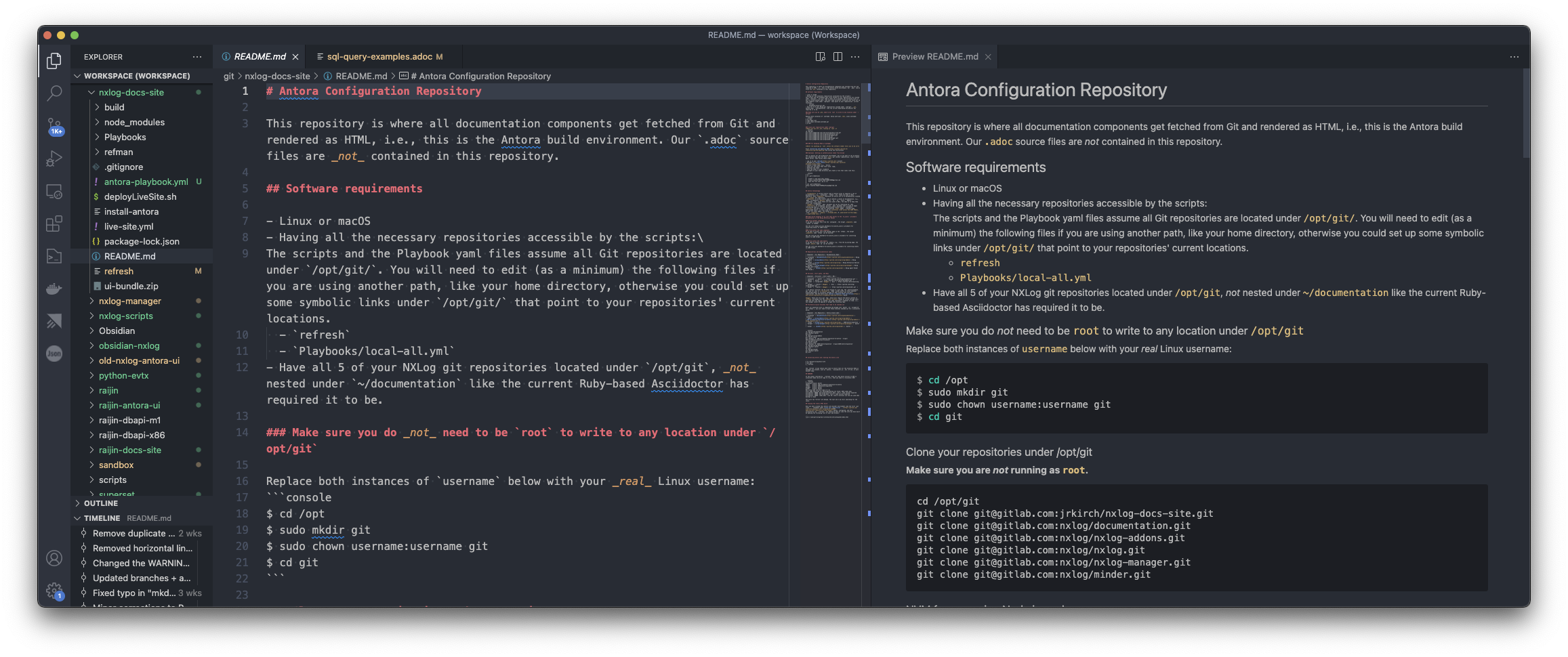Open the Docker view in activity bar
The height and width of the screenshot is (657, 1568).
pos(54,289)
